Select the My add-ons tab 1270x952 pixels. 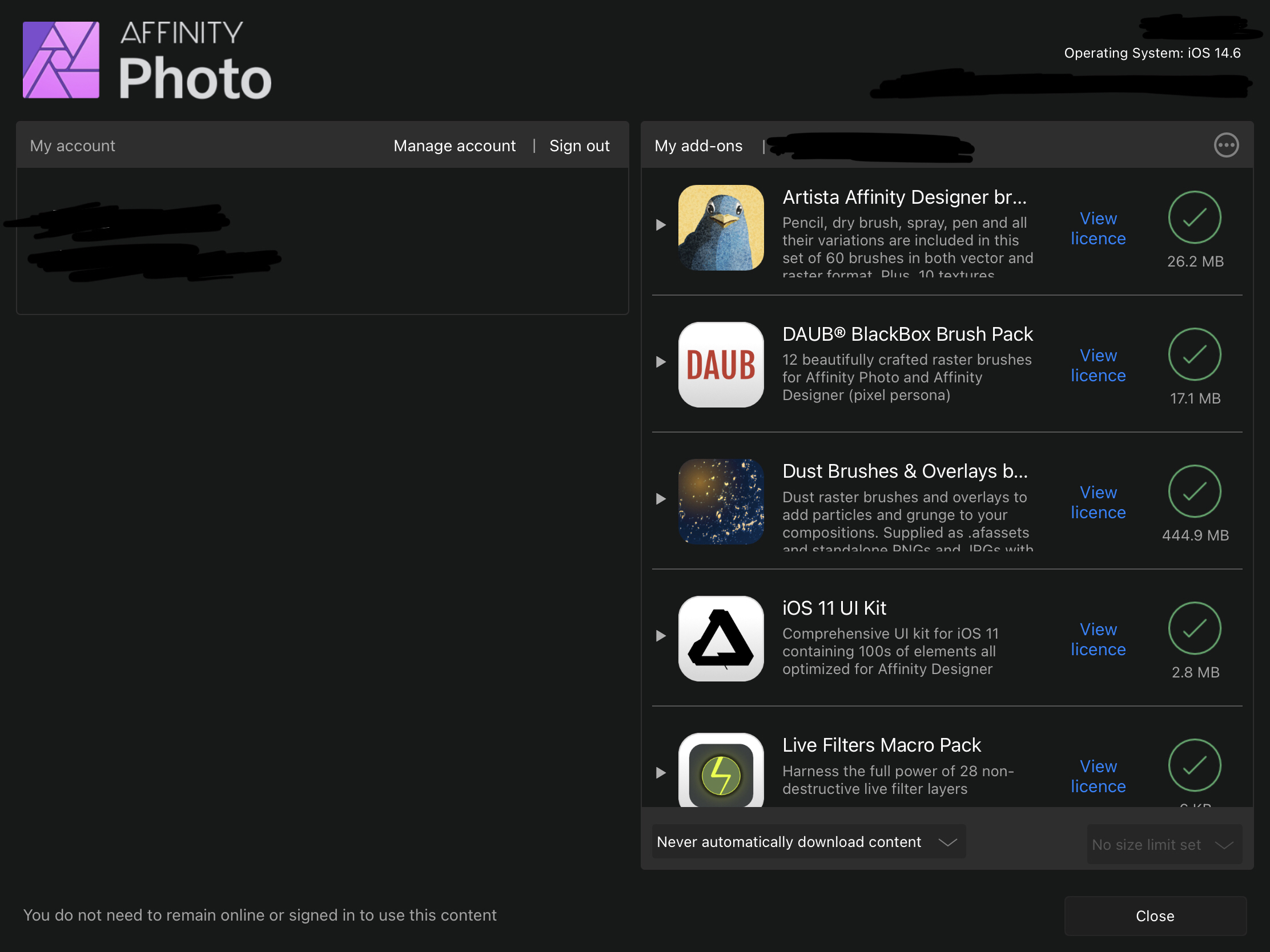[698, 146]
